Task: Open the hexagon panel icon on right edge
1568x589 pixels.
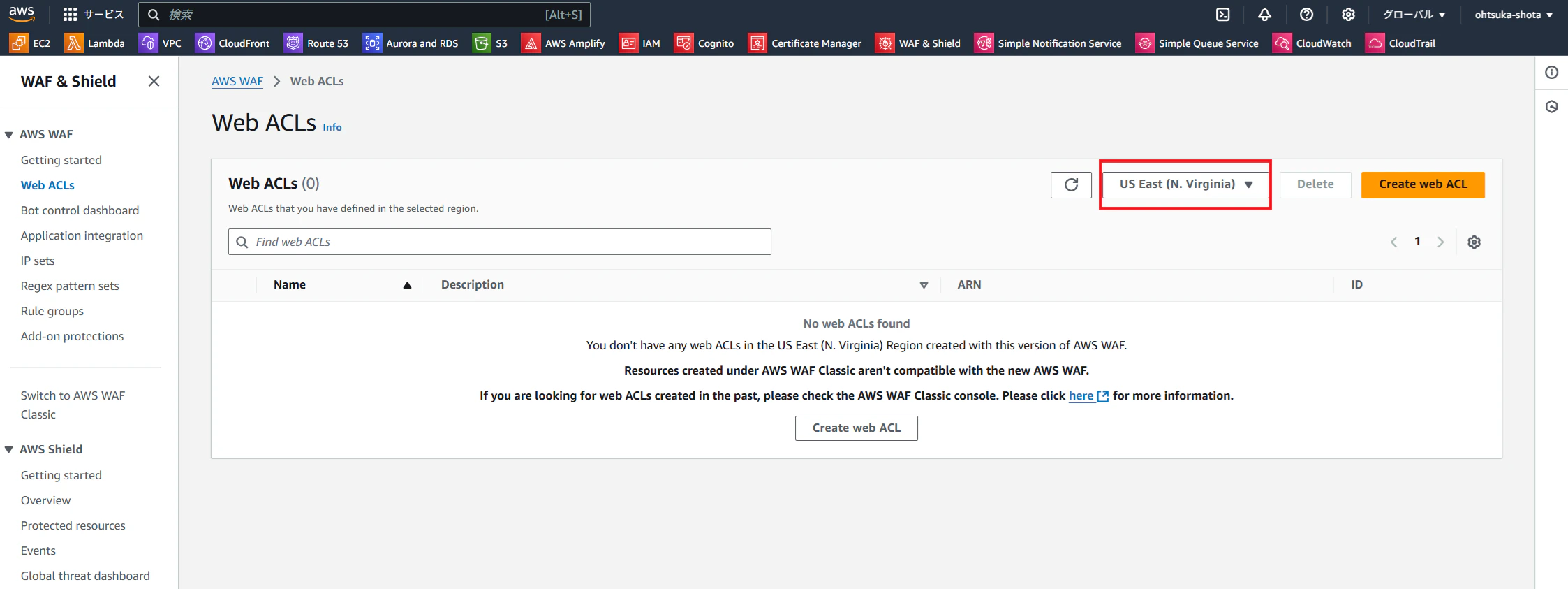Action: (x=1551, y=107)
